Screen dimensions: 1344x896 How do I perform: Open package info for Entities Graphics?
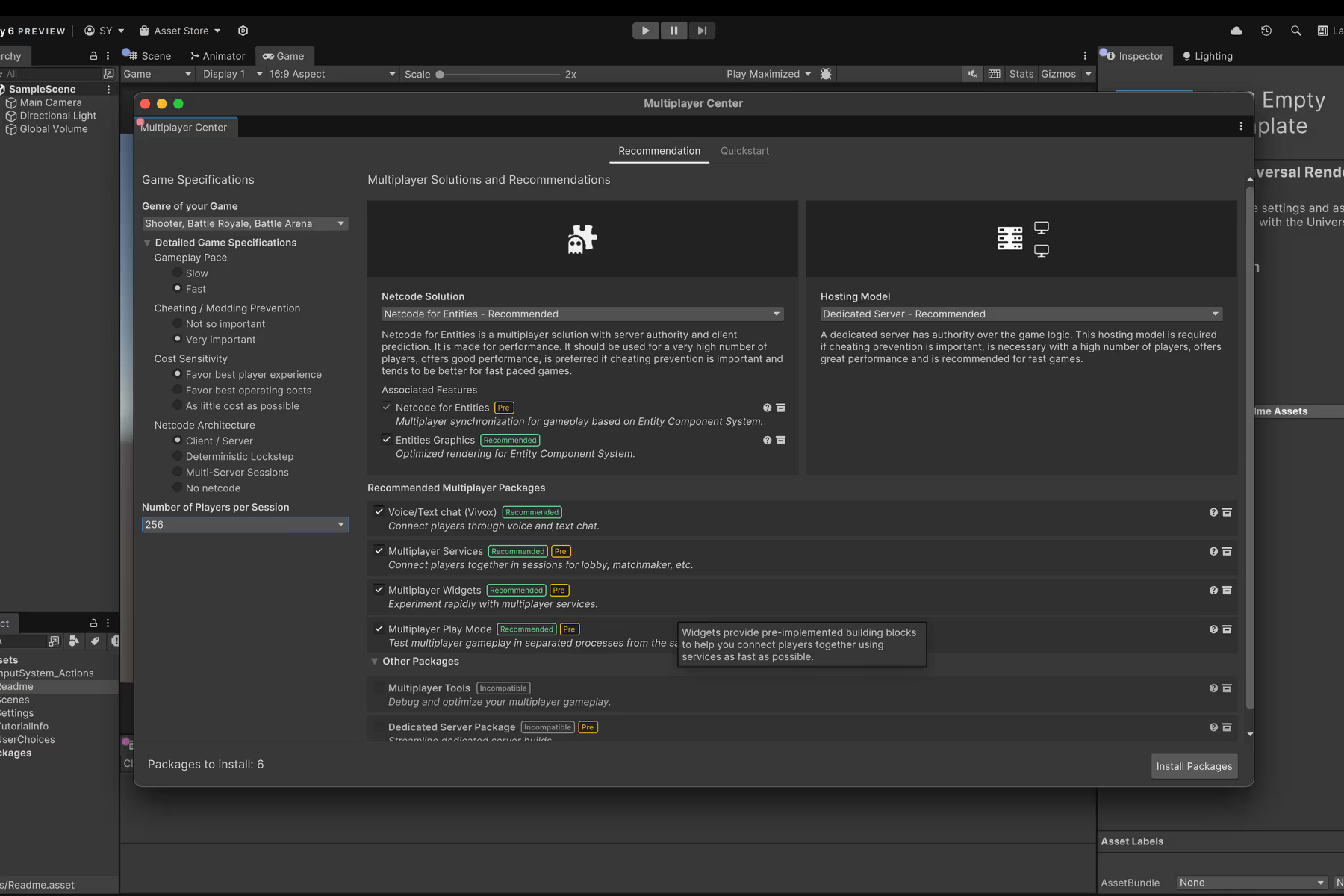[x=781, y=441]
